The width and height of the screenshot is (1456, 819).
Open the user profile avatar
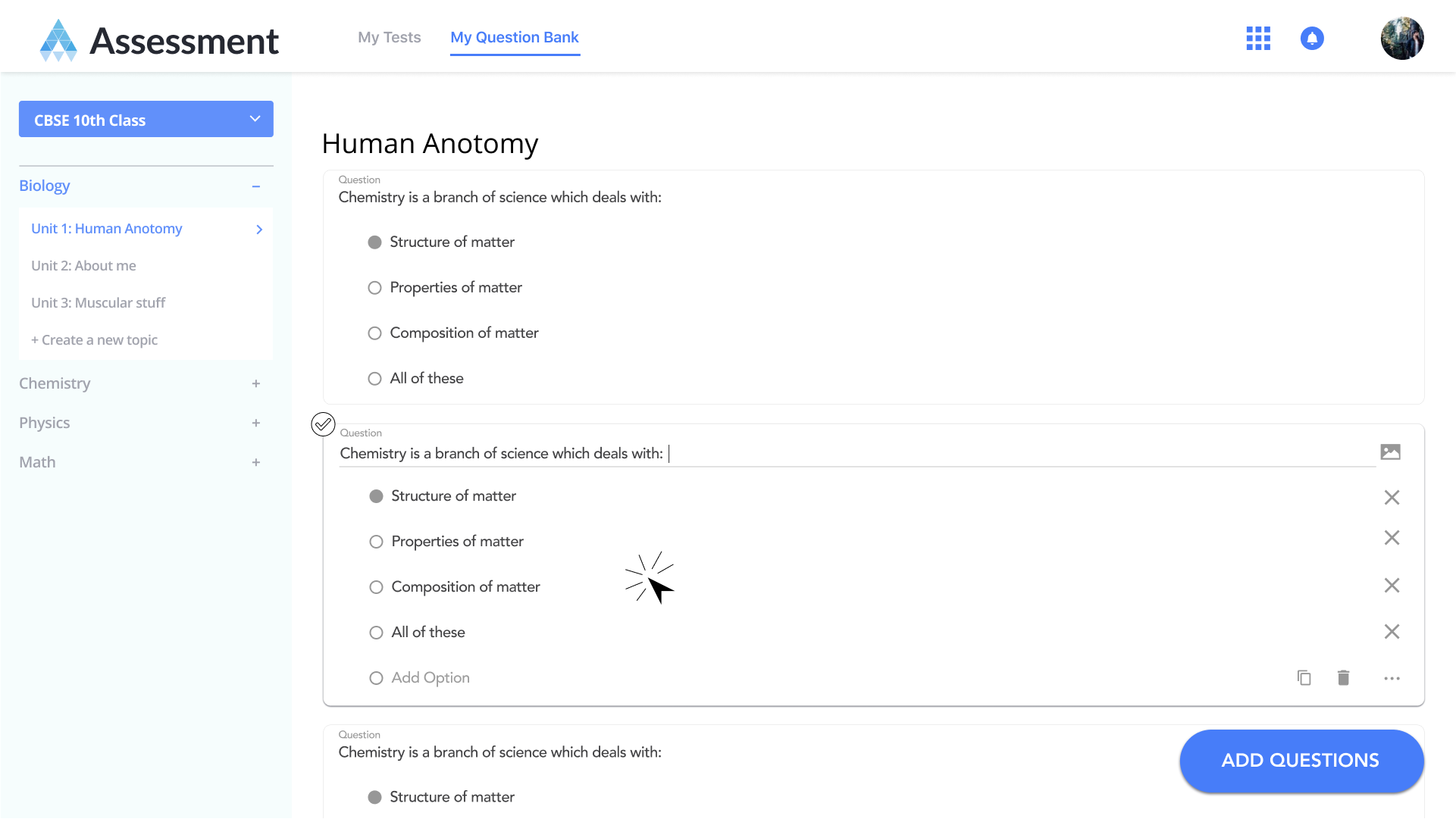coord(1401,38)
